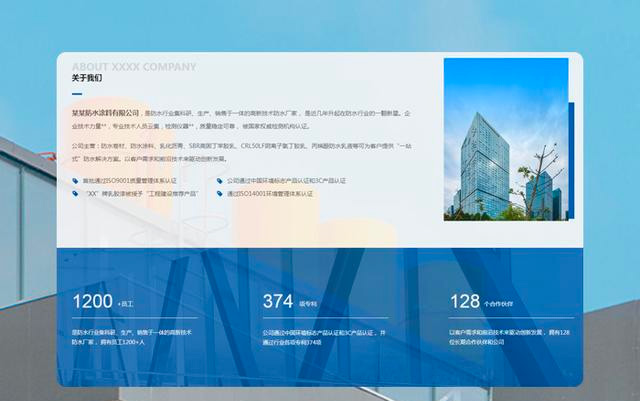Click the description under 374 patents
The height and width of the screenshot is (401, 640).
320,337
